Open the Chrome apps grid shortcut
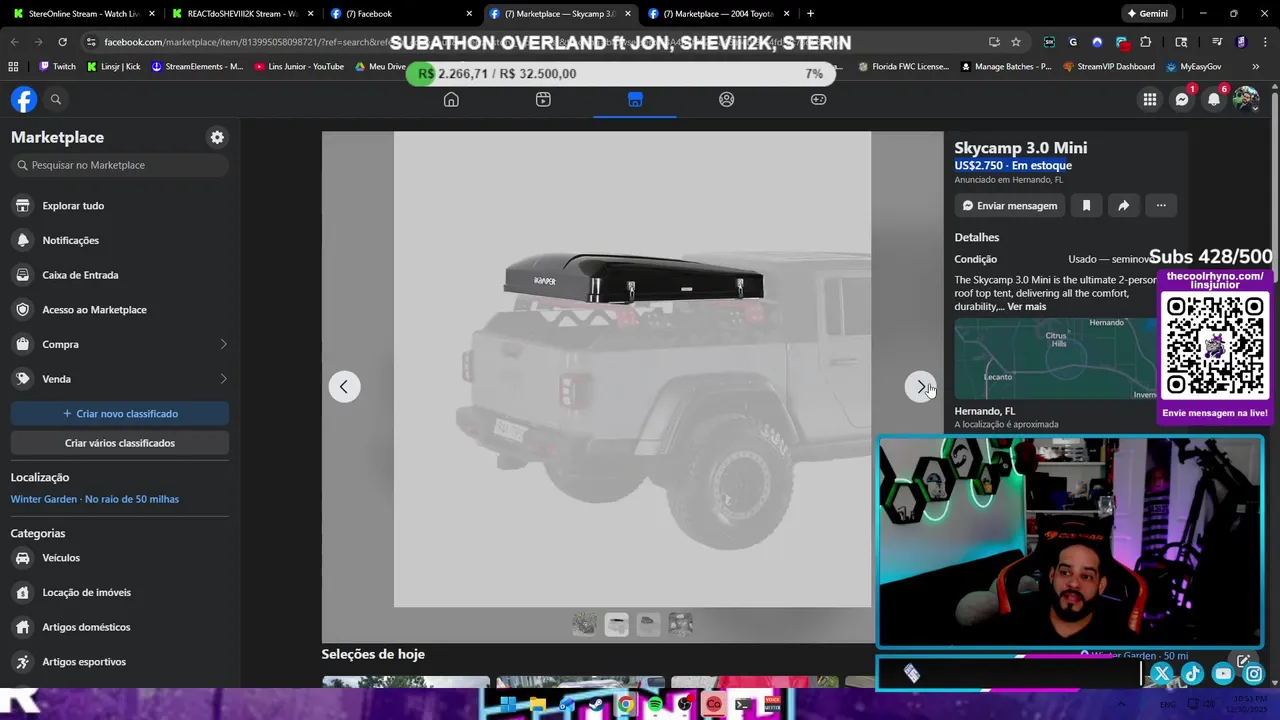This screenshot has width=1280, height=720. click(x=13, y=66)
